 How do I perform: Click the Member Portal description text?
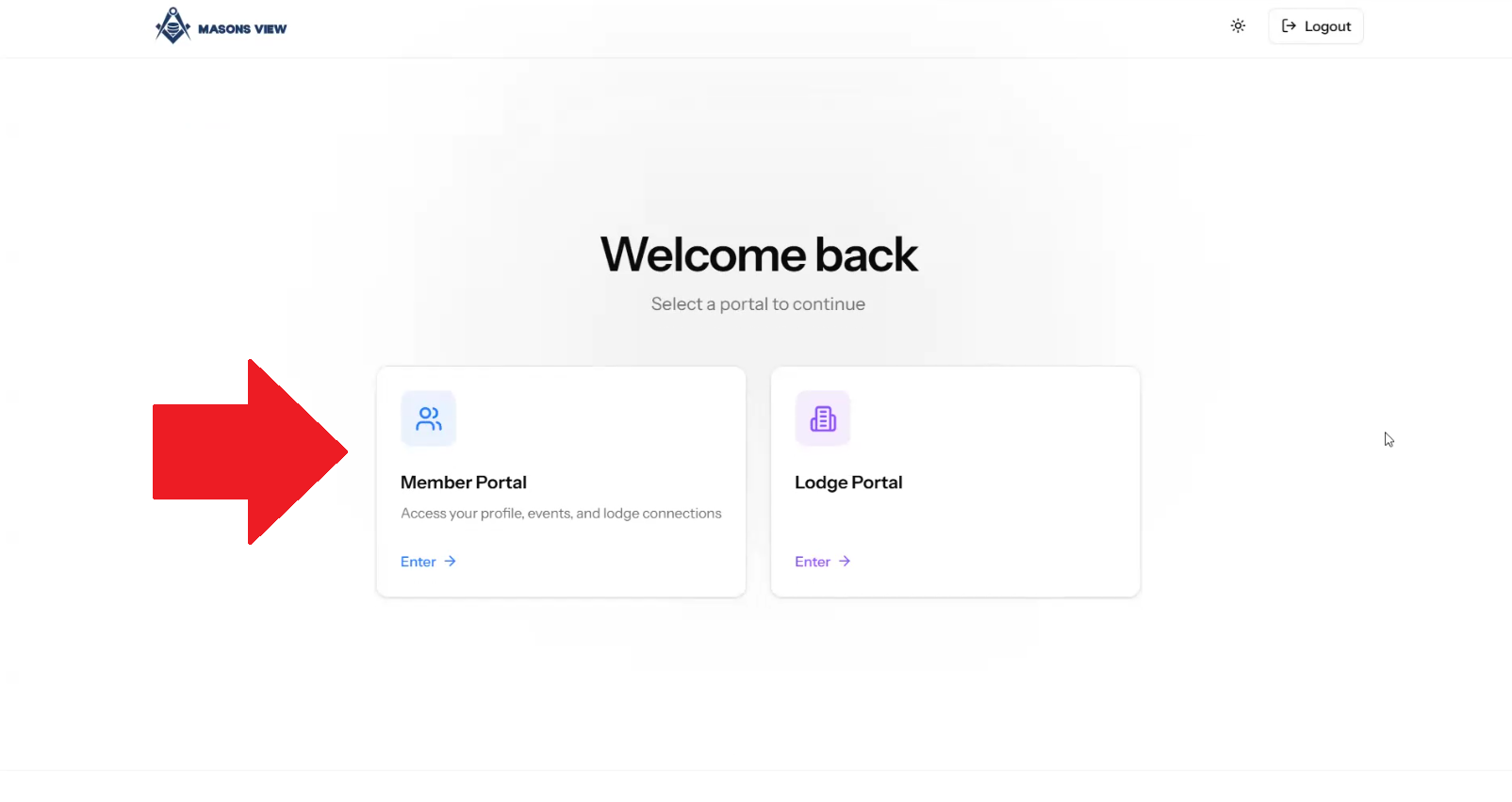pos(561,514)
